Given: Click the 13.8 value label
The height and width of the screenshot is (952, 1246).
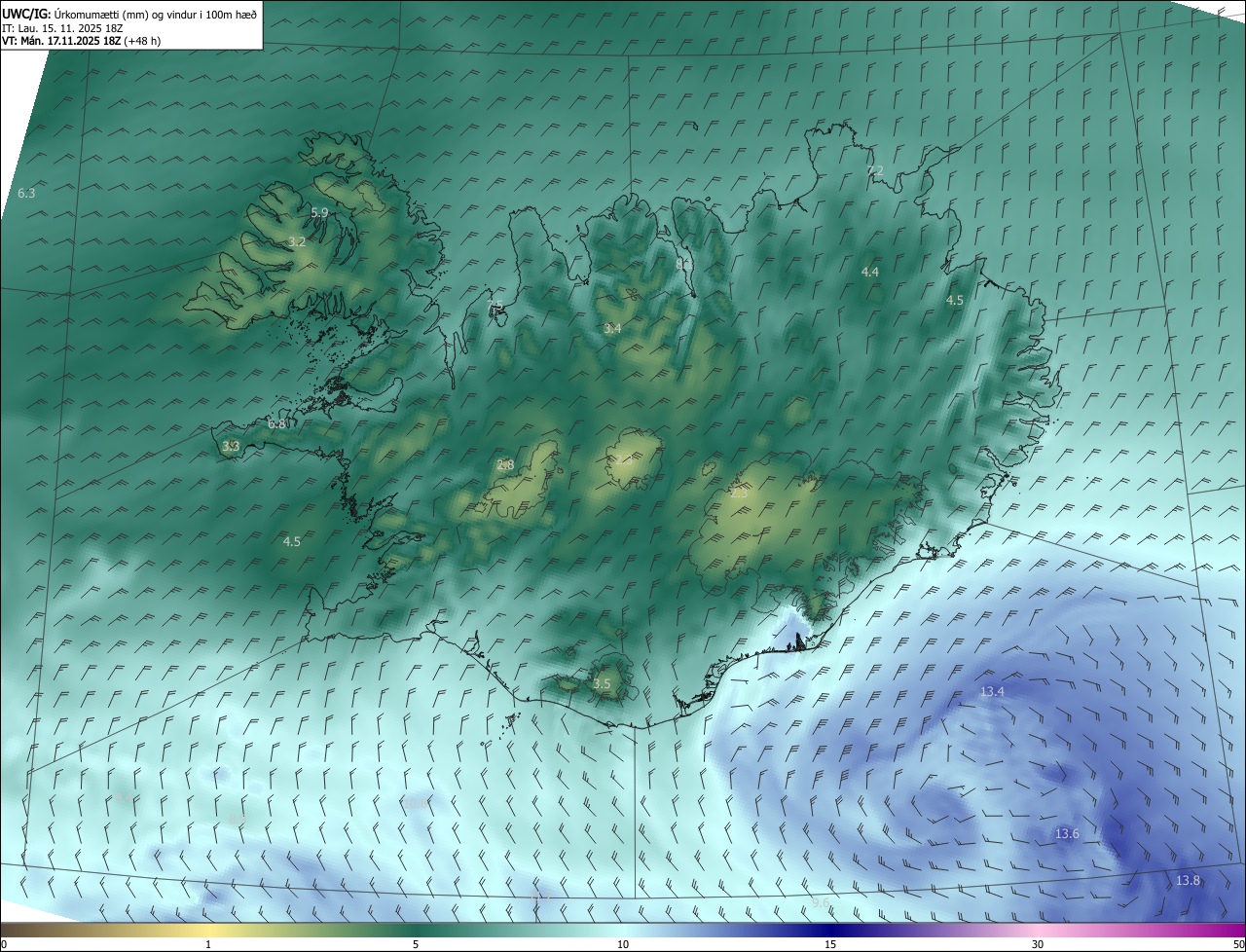Looking at the screenshot, I should point(1188,880).
